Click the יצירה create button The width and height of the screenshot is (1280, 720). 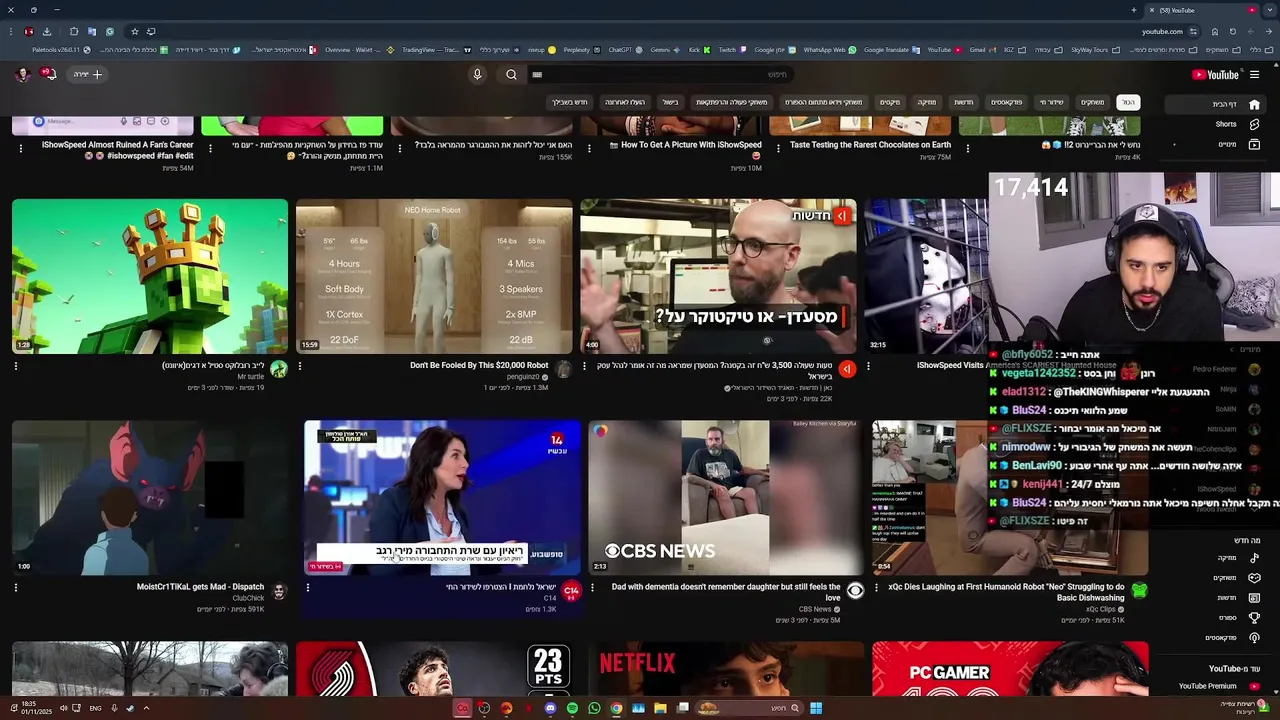87,74
